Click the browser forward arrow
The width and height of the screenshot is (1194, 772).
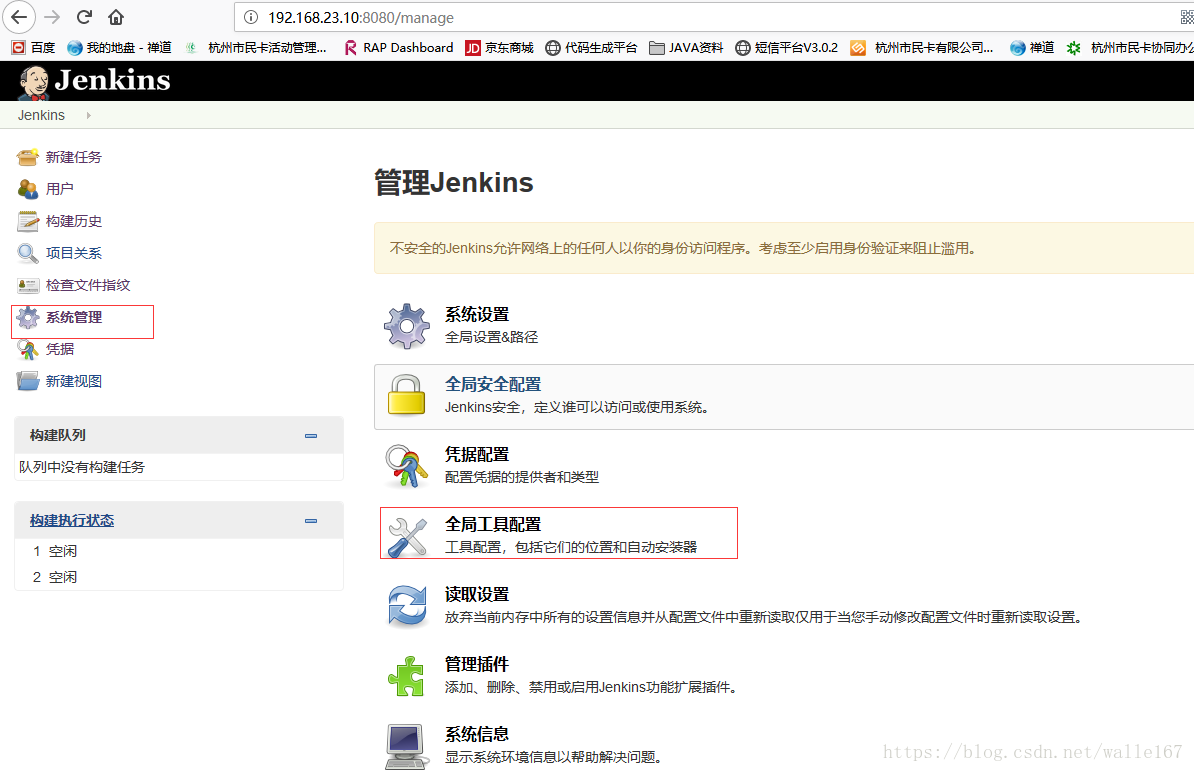pos(52,17)
